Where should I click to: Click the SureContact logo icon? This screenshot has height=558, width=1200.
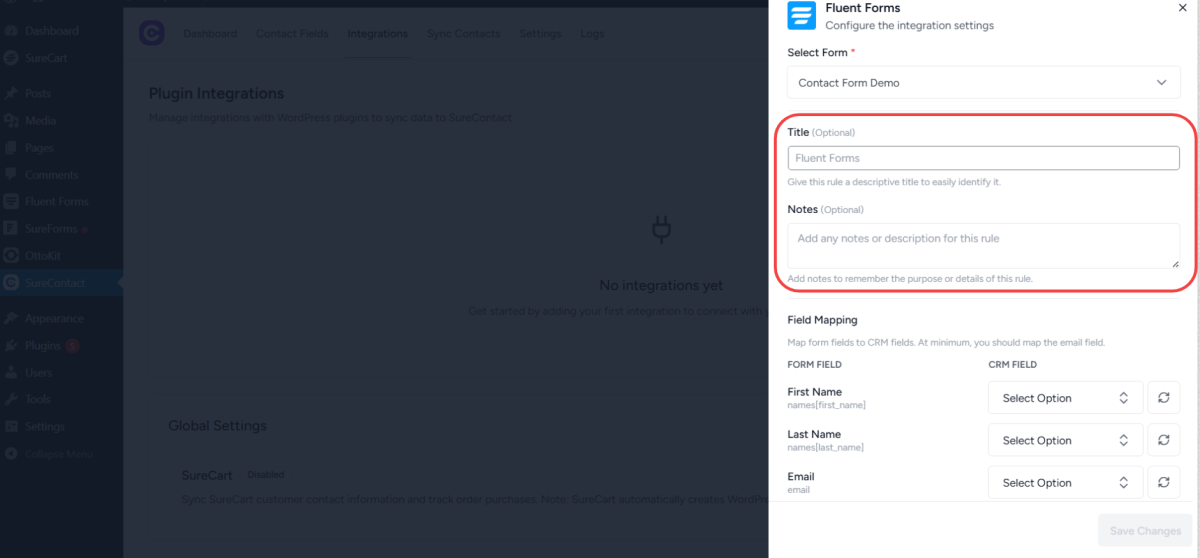(151, 33)
